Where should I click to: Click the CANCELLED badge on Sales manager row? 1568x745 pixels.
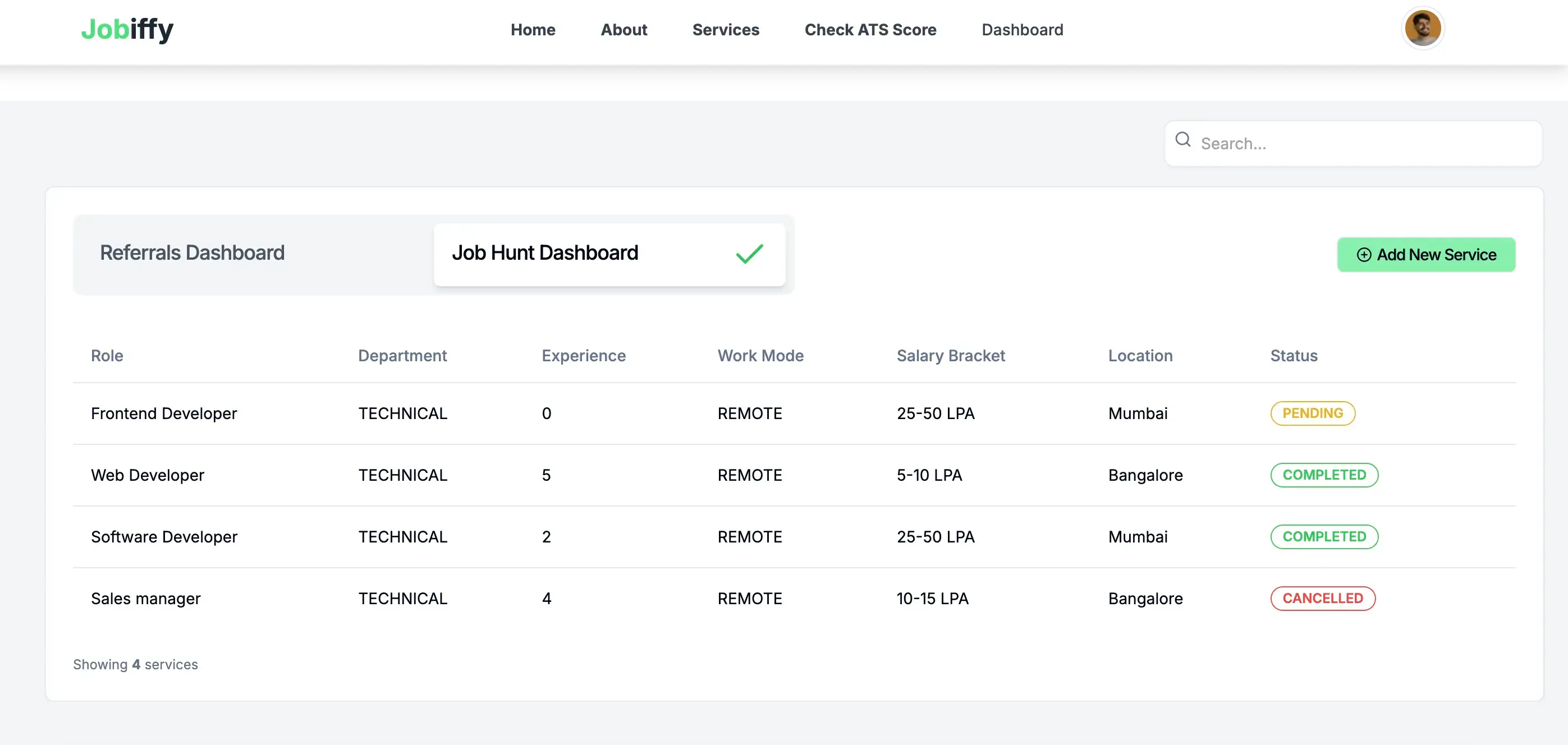coord(1322,599)
